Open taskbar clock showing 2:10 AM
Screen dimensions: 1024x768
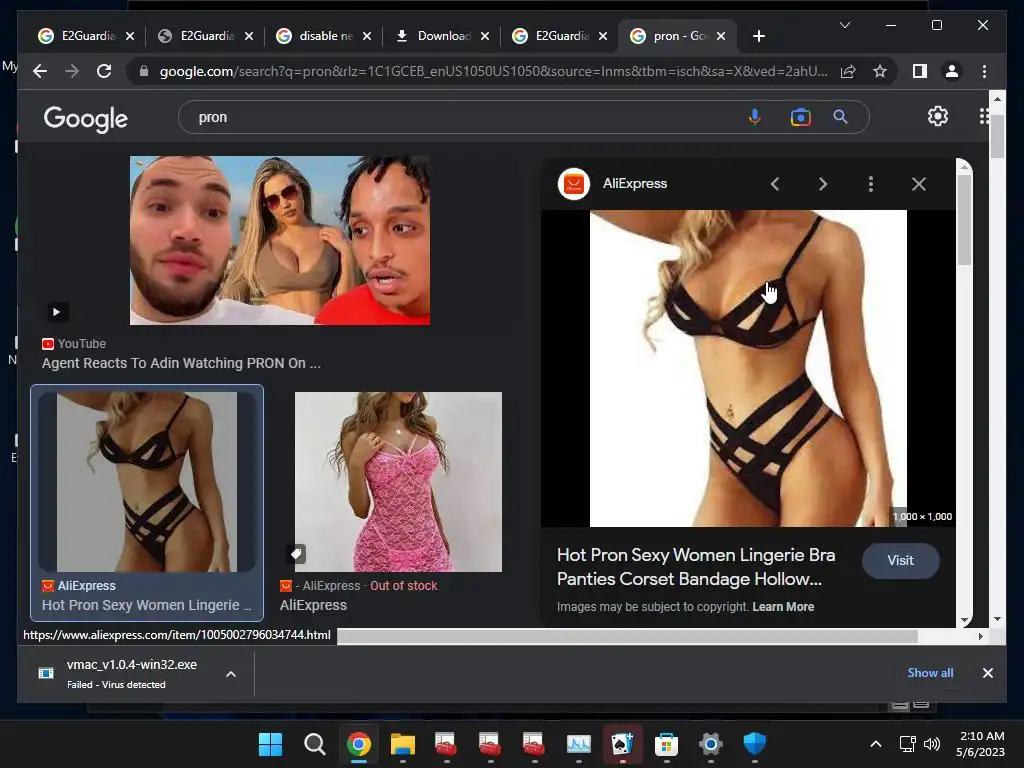point(980,744)
